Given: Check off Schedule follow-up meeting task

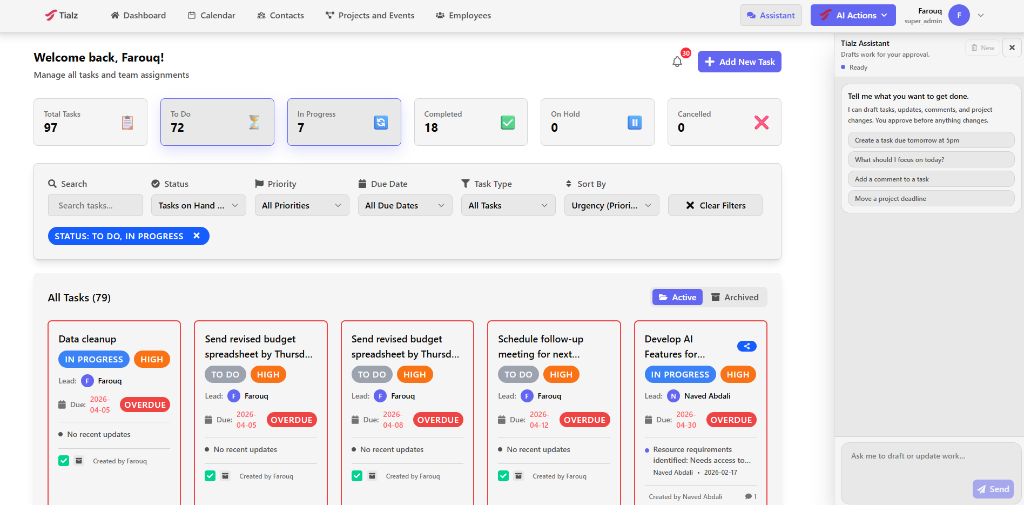Looking at the screenshot, I should 503,476.
